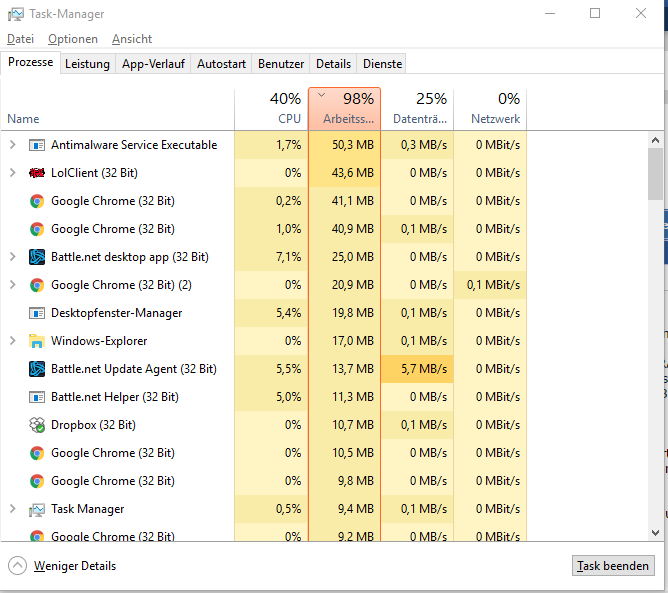The width and height of the screenshot is (668, 593).
Task: Switch to the Leistung tab
Action: coord(87,64)
